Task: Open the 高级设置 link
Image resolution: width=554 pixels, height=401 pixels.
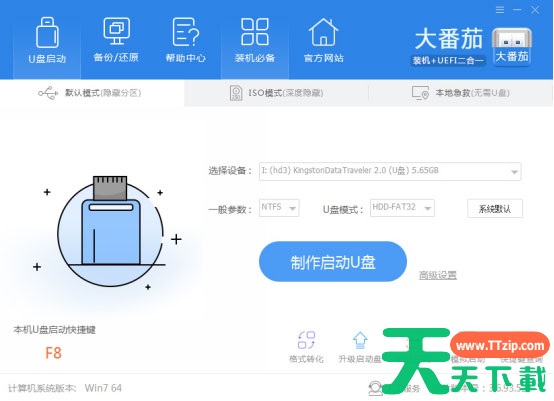Action: [x=438, y=275]
